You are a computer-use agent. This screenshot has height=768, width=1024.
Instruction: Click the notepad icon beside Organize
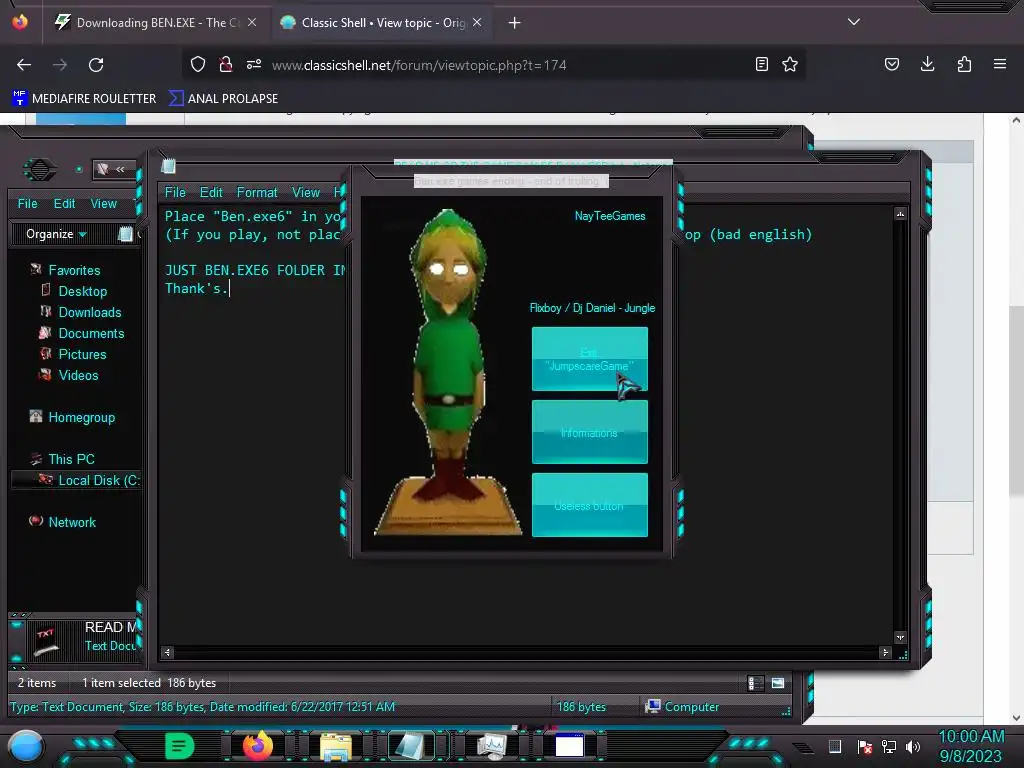(x=125, y=234)
